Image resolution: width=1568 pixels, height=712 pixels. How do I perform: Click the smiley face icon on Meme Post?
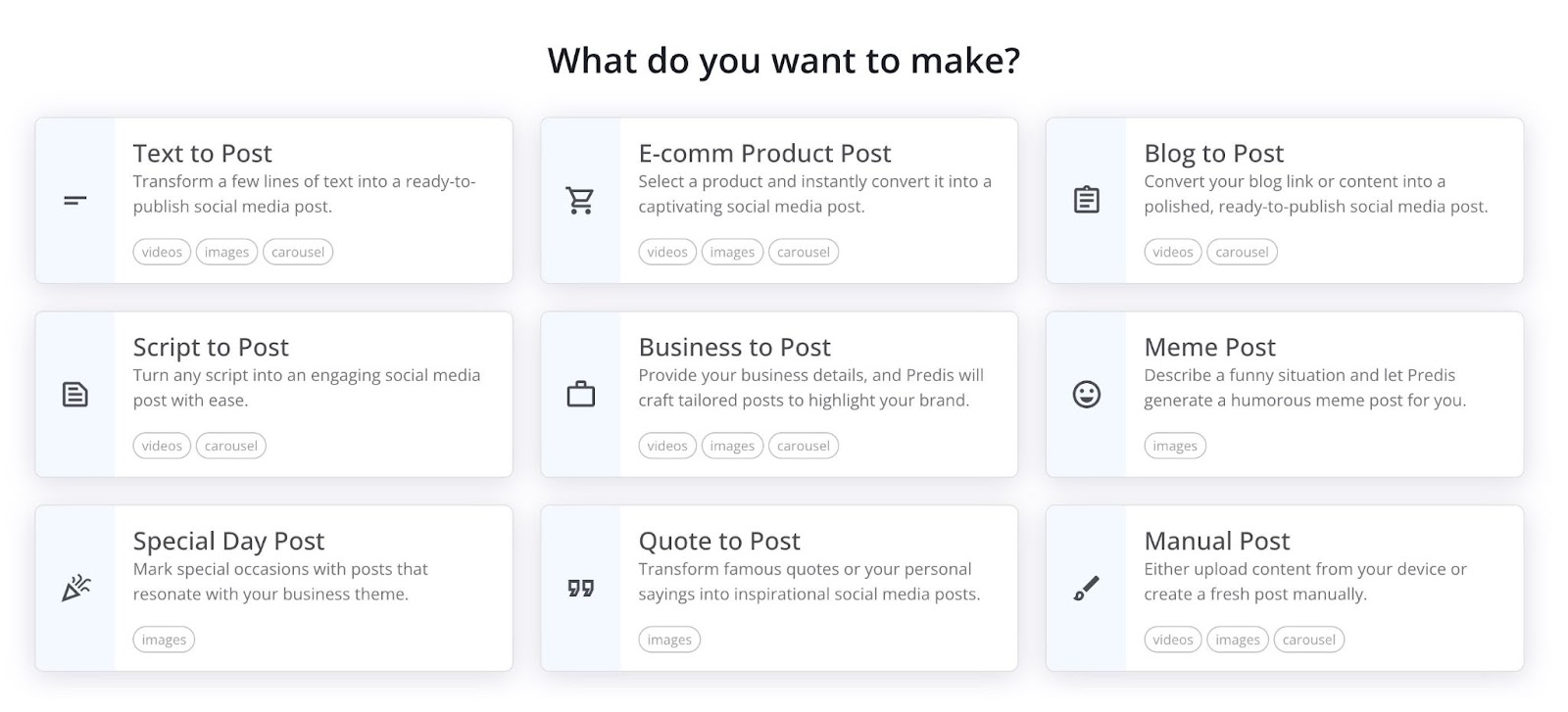pyautogui.click(x=1087, y=394)
